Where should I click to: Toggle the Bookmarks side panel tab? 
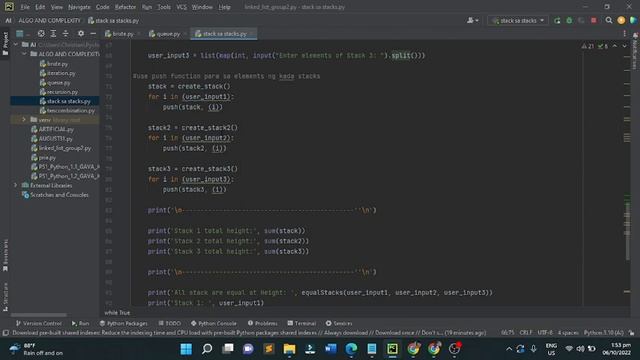point(5,255)
